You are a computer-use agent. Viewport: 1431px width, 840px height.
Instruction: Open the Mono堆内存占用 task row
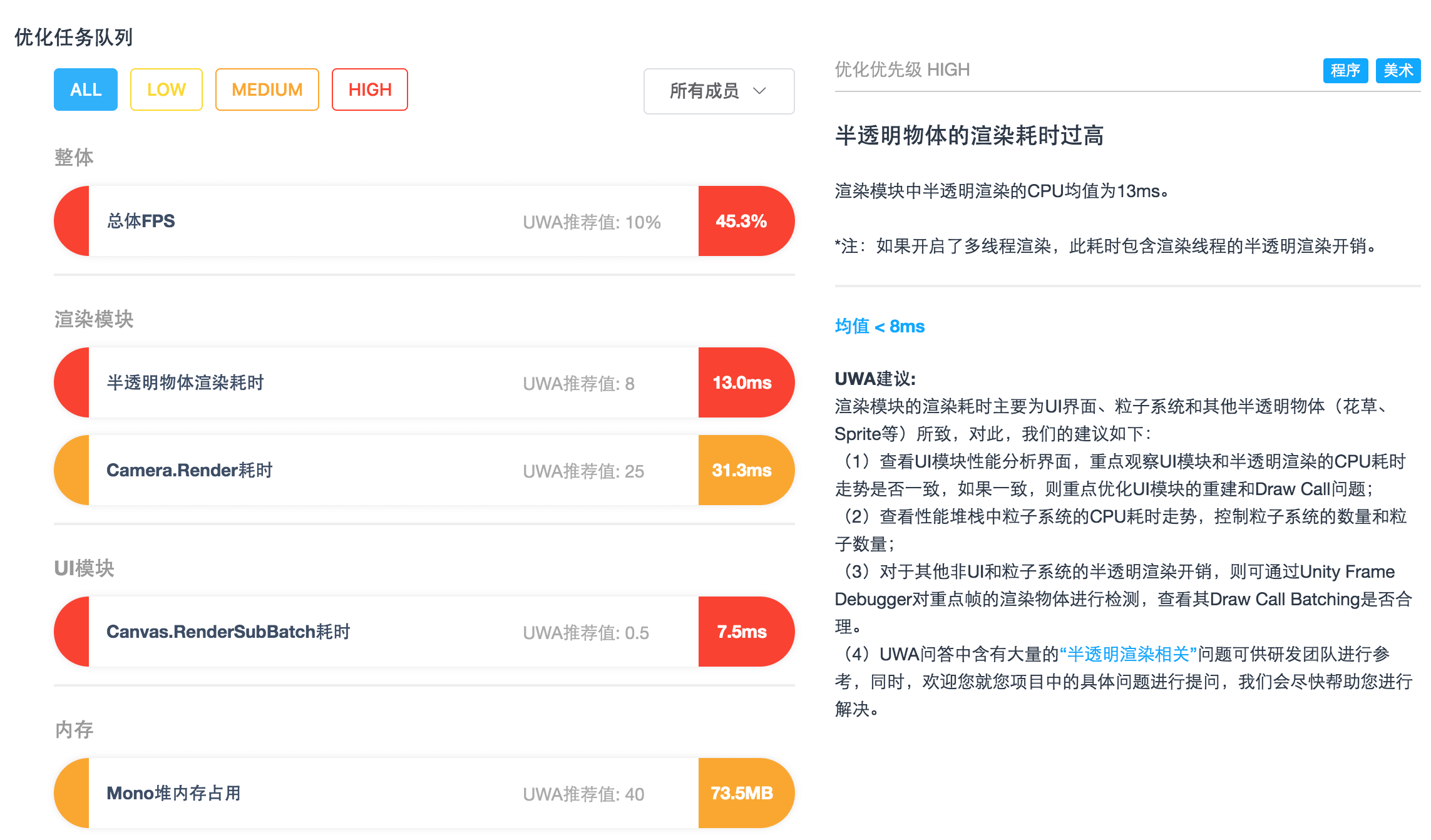424,793
